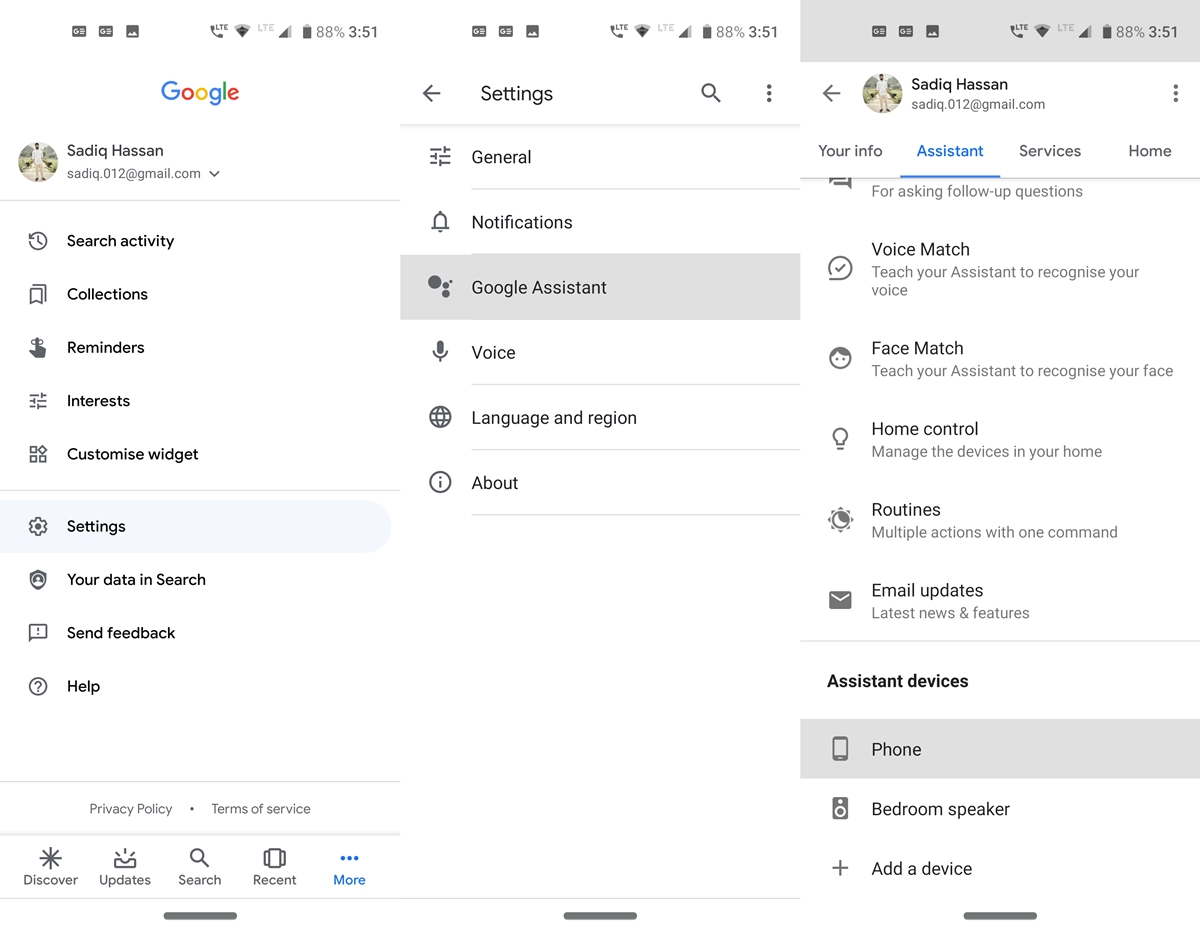Tap the Notifications bell icon

pyautogui.click(x=440, y=222)
